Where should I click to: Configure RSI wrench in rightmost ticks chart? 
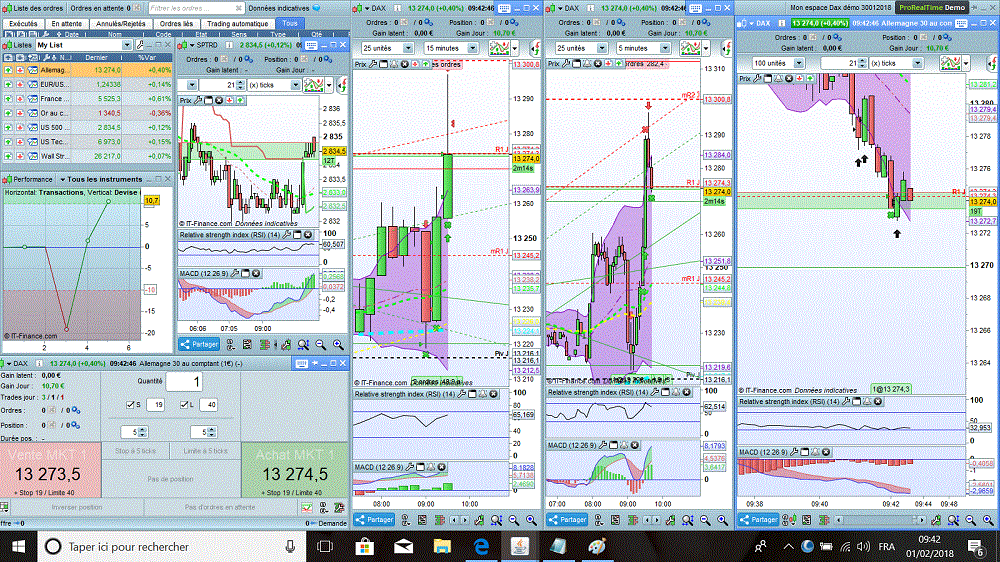846,402
